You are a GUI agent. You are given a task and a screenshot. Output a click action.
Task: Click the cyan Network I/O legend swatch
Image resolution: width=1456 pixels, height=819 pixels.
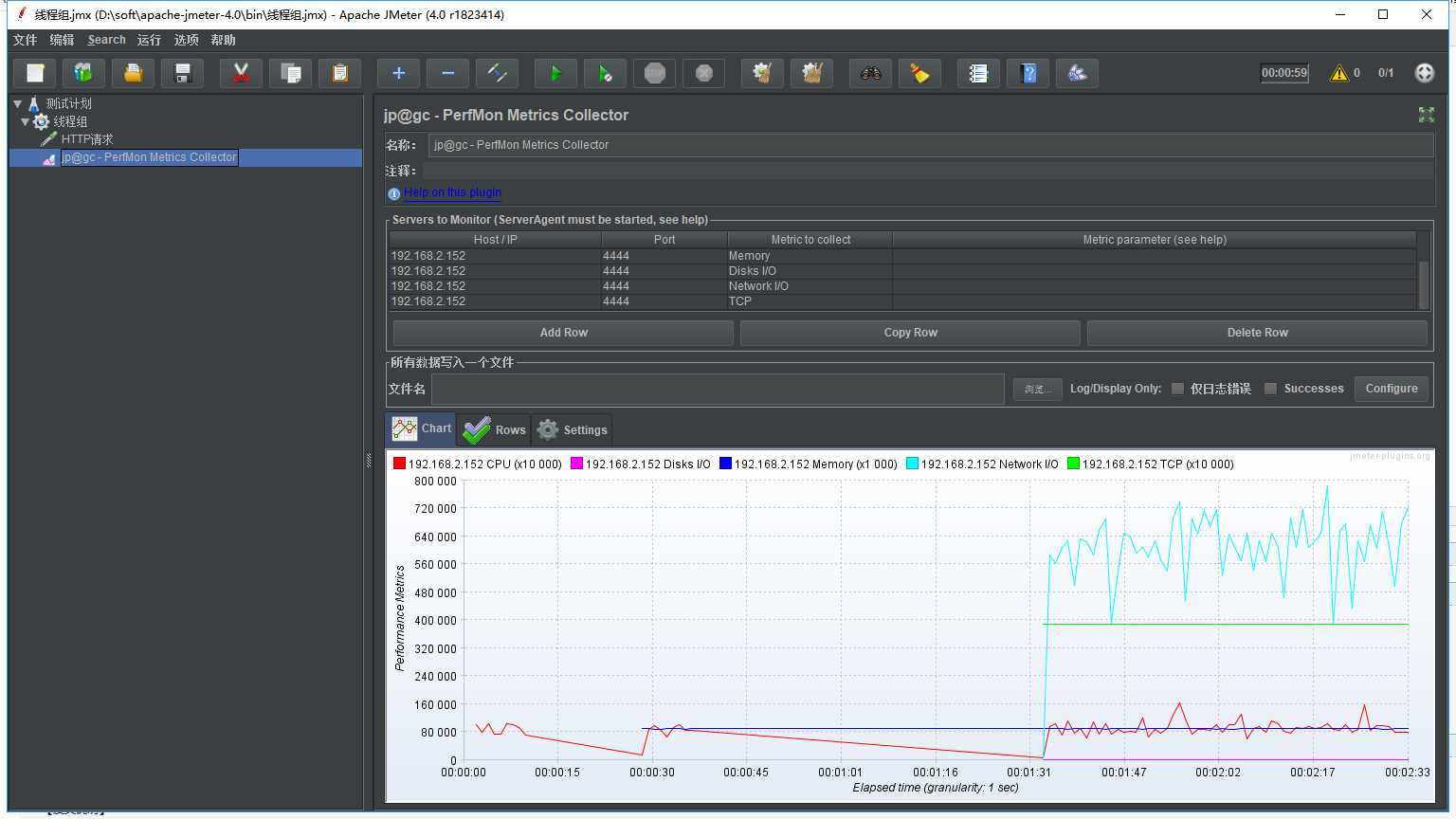click(x=912, y=464)
